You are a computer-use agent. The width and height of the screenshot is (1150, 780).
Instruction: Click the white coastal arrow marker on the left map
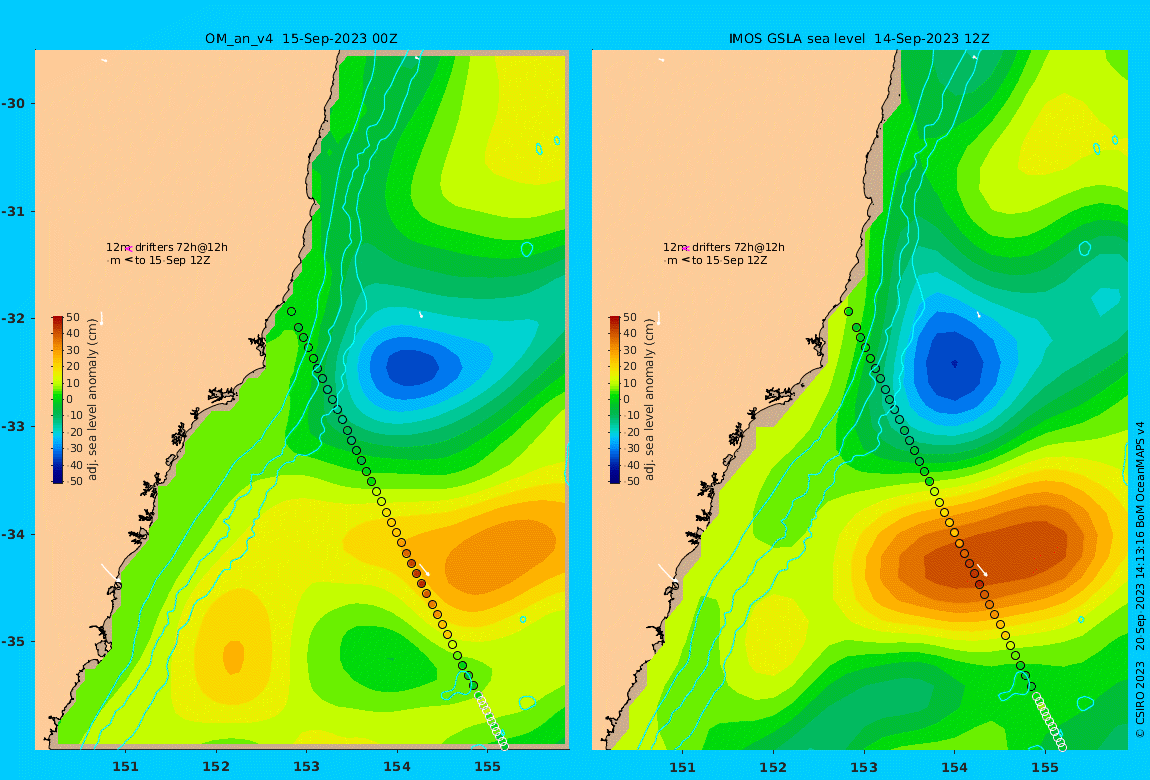coord(111,574)
